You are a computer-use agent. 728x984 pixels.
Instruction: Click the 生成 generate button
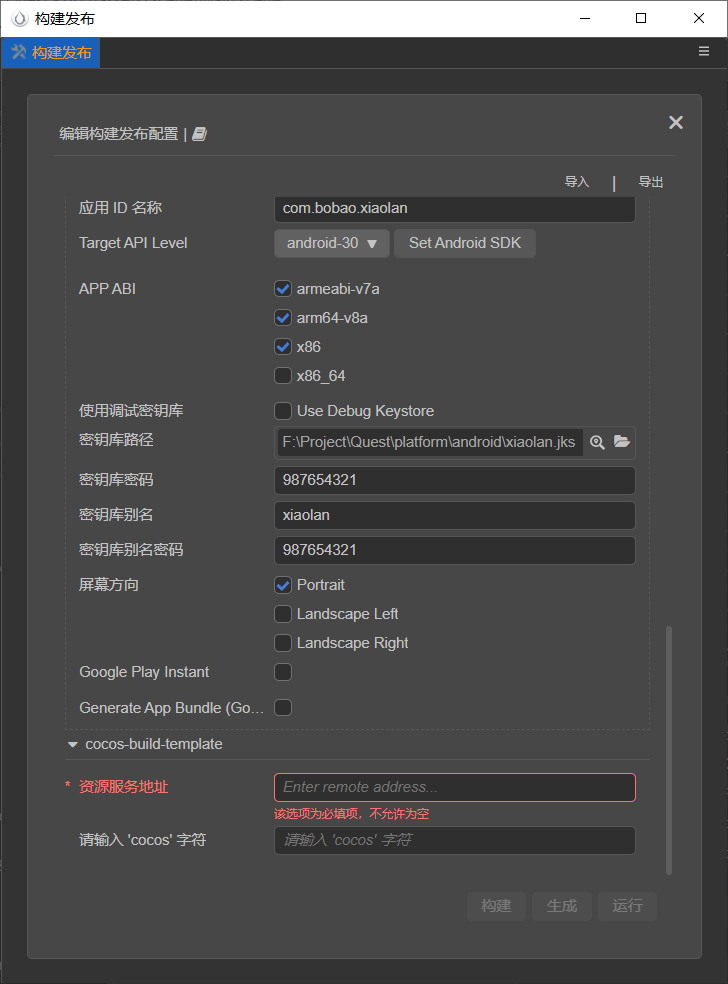(x=562, y=906)
